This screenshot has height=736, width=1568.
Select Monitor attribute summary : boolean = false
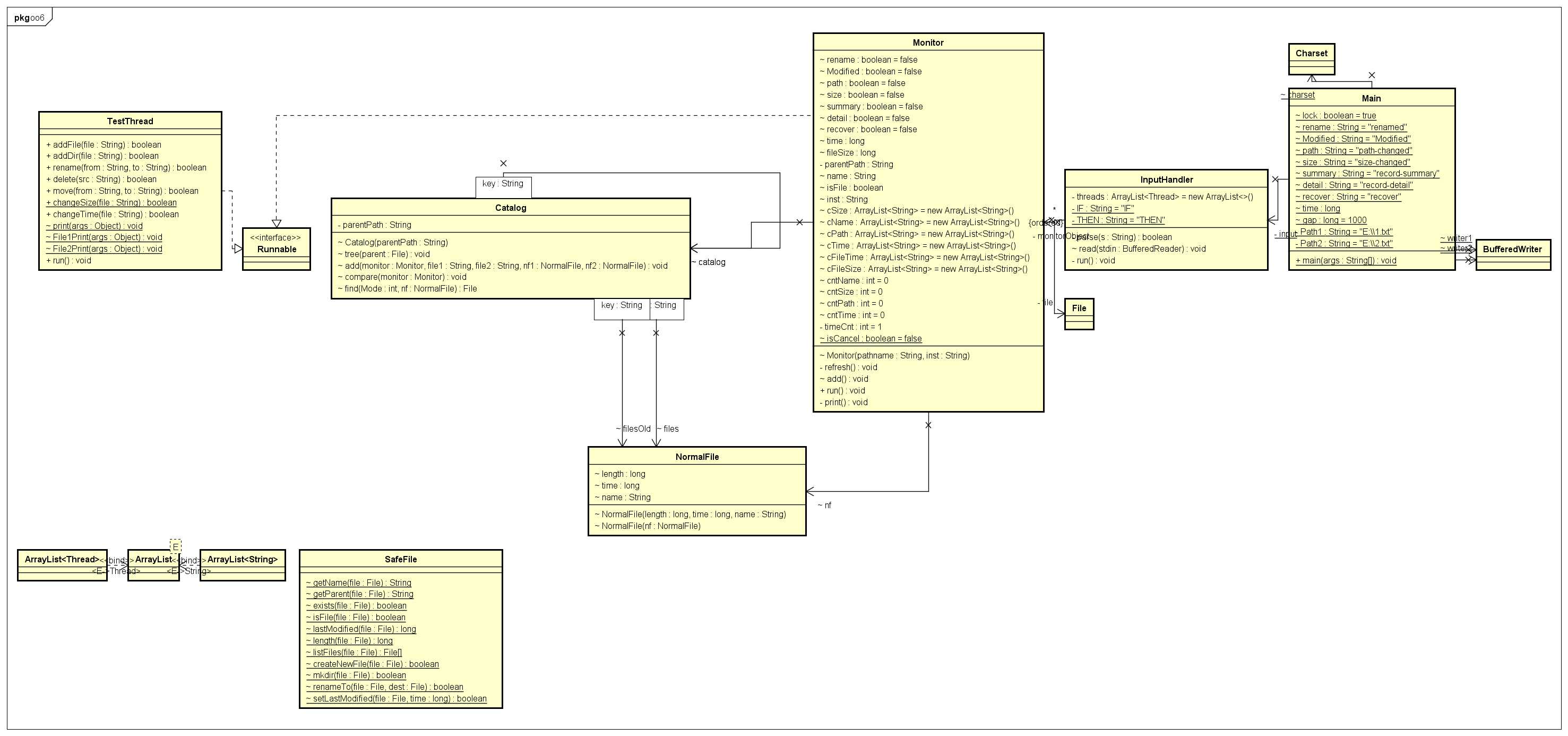pos(871,107)
